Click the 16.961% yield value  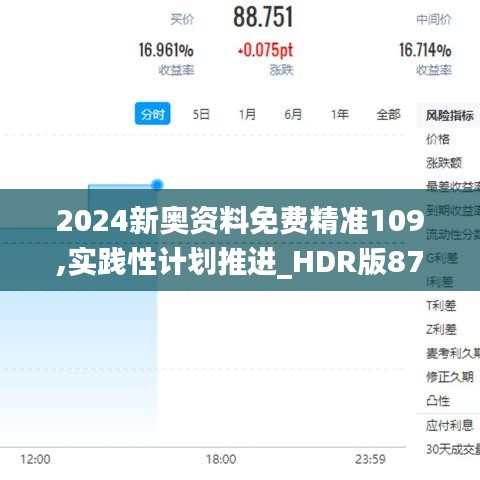coord(166,50)
